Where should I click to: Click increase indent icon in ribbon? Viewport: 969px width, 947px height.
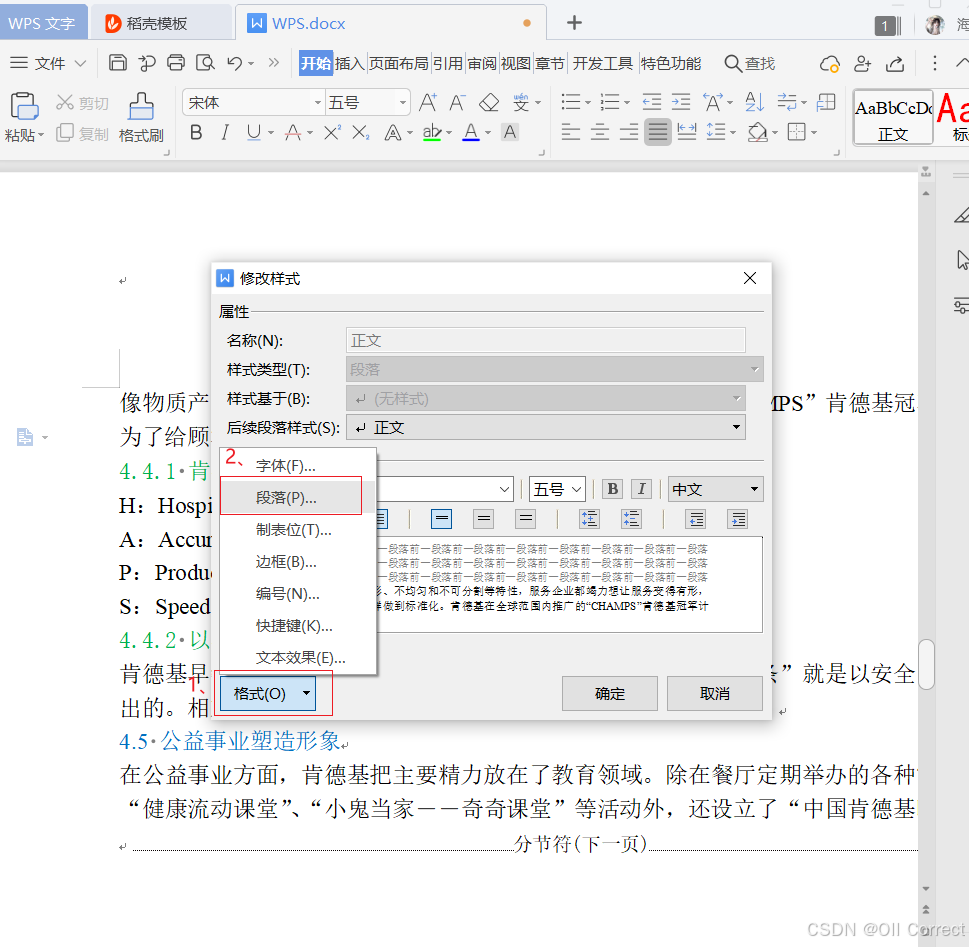pos(681,102)
